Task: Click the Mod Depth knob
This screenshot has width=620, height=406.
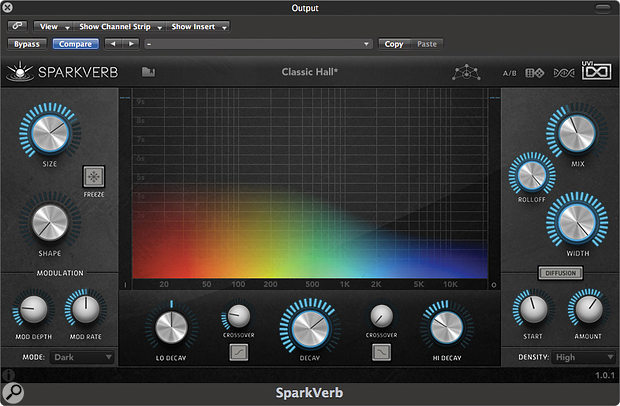Action: coord(33,310)
